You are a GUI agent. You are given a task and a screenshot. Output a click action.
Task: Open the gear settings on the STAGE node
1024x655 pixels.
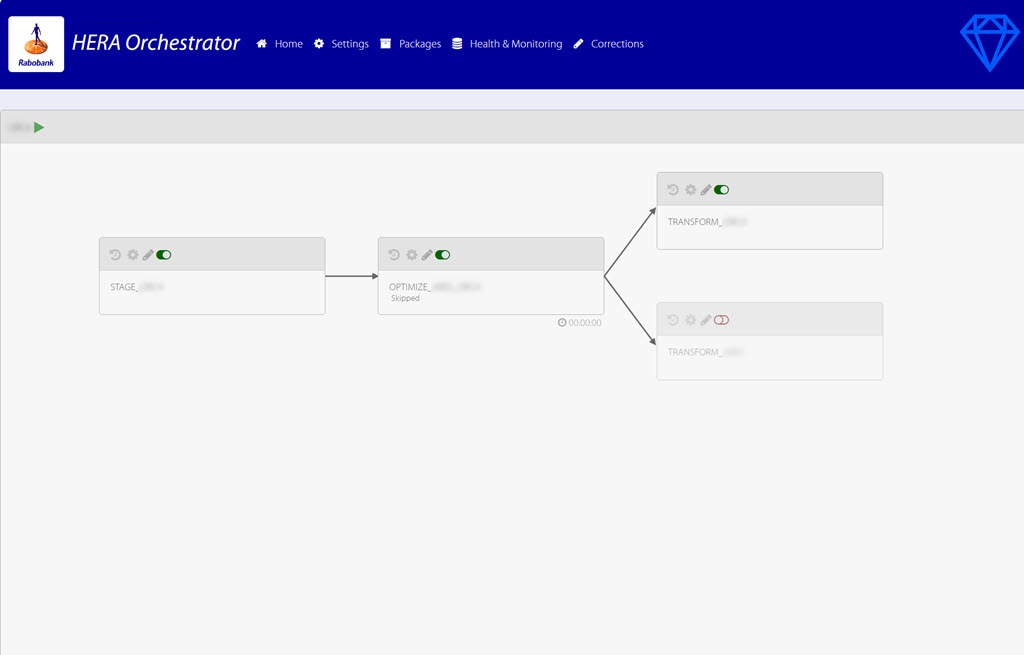coord(133,254)
